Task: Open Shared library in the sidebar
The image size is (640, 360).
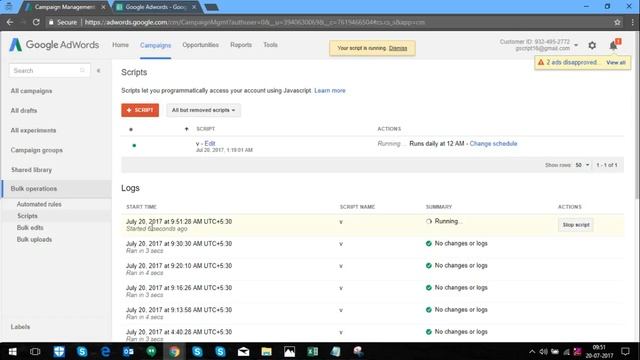Action: (31, 170)
